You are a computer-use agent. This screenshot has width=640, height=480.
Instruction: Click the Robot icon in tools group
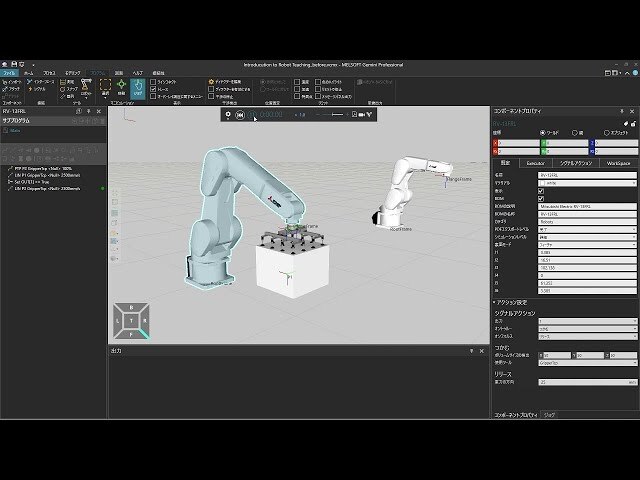pyautogui.click(x=86, y=87)
